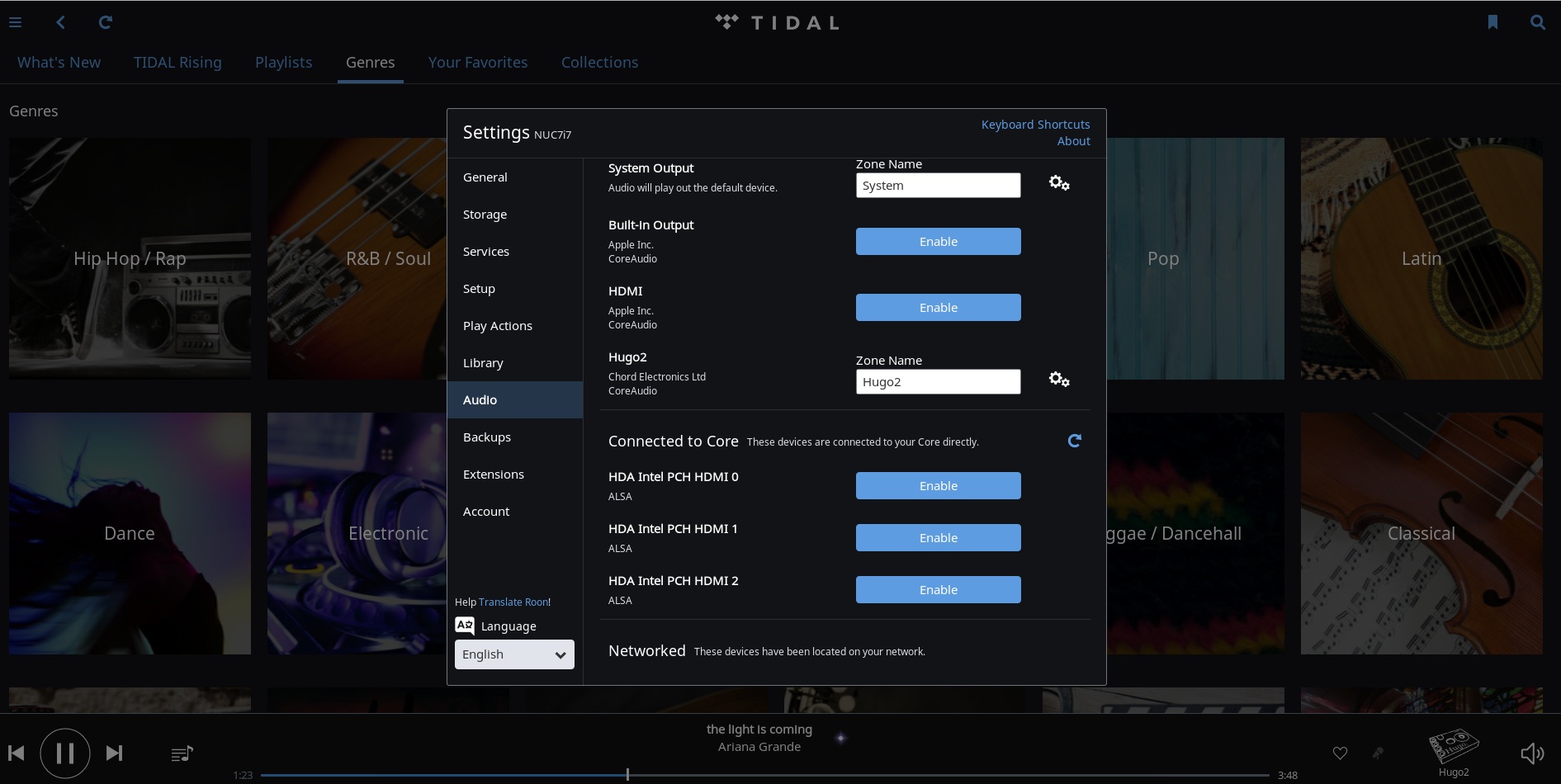The width and height of the screenshot is (1561, 784).
Task: Open the R&B / Soul genre tile
Action: pos(357,258)
